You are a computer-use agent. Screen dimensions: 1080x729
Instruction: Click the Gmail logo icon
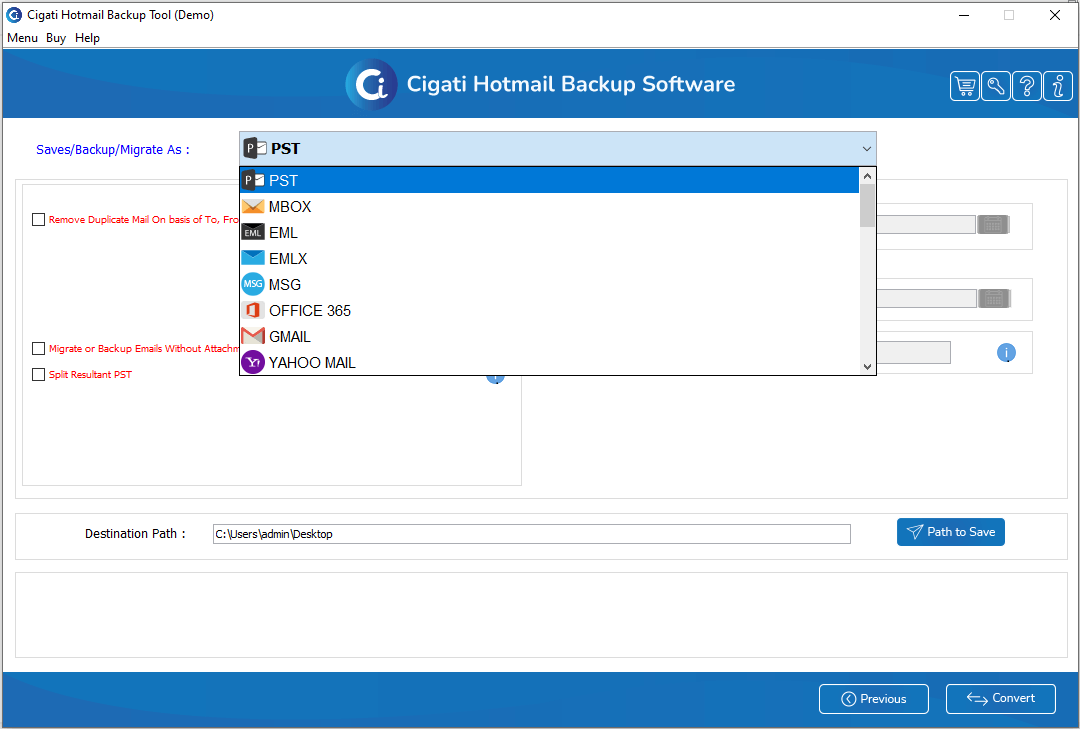(x=253, y=336)
